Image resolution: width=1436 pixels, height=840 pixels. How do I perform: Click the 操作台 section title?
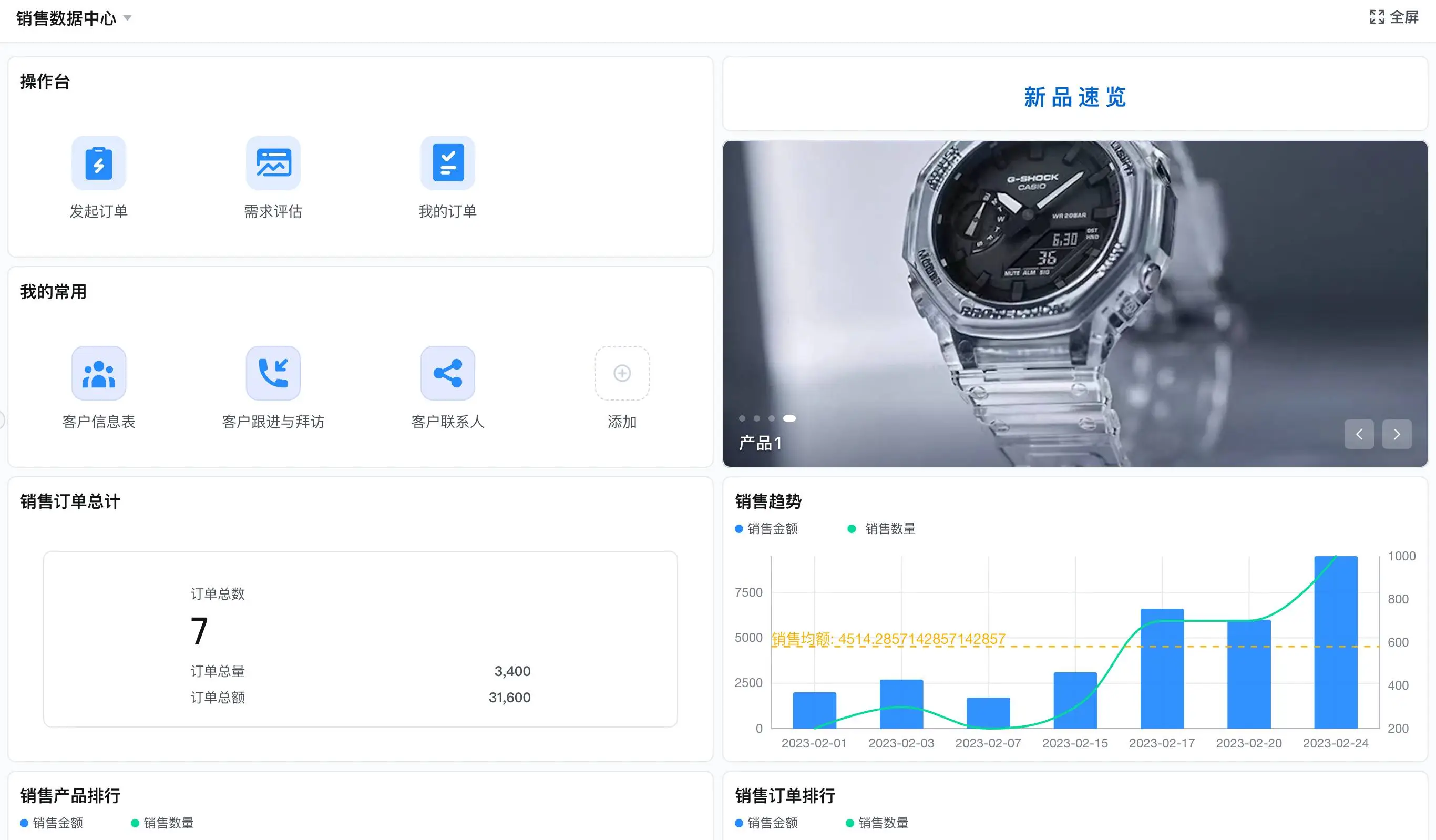click(45, 81)
